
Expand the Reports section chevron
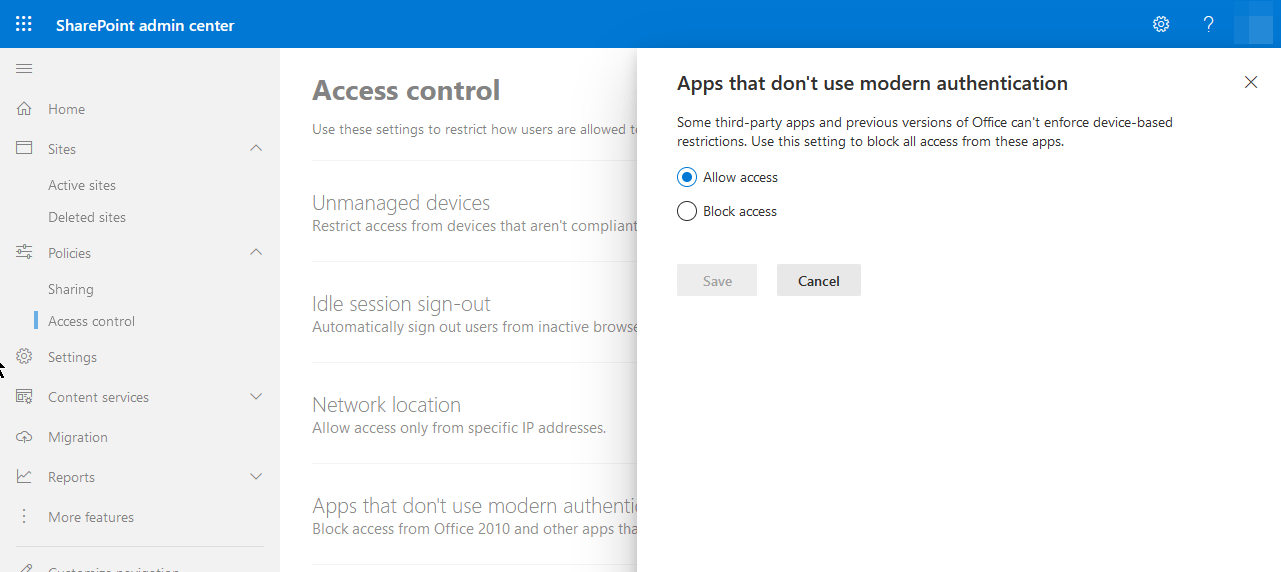[256, 477]
